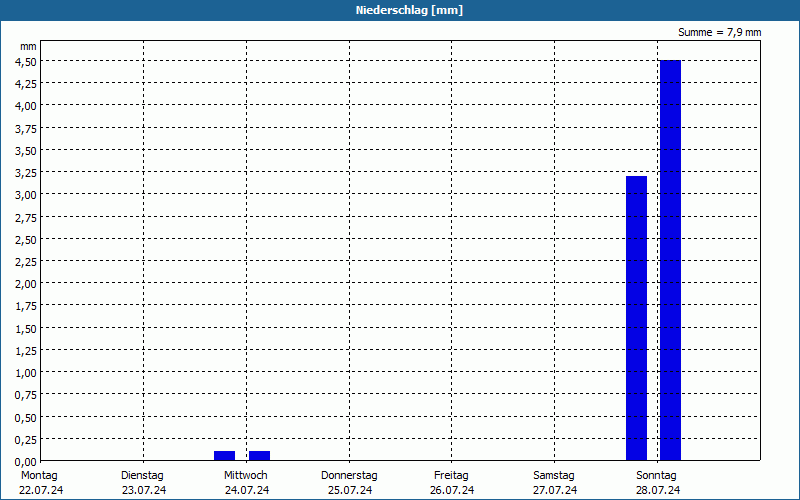Viewport: 800px width, 500px height.
Task: Click the Sonntag 28.07.24 axis label
Action: (657, 483)
